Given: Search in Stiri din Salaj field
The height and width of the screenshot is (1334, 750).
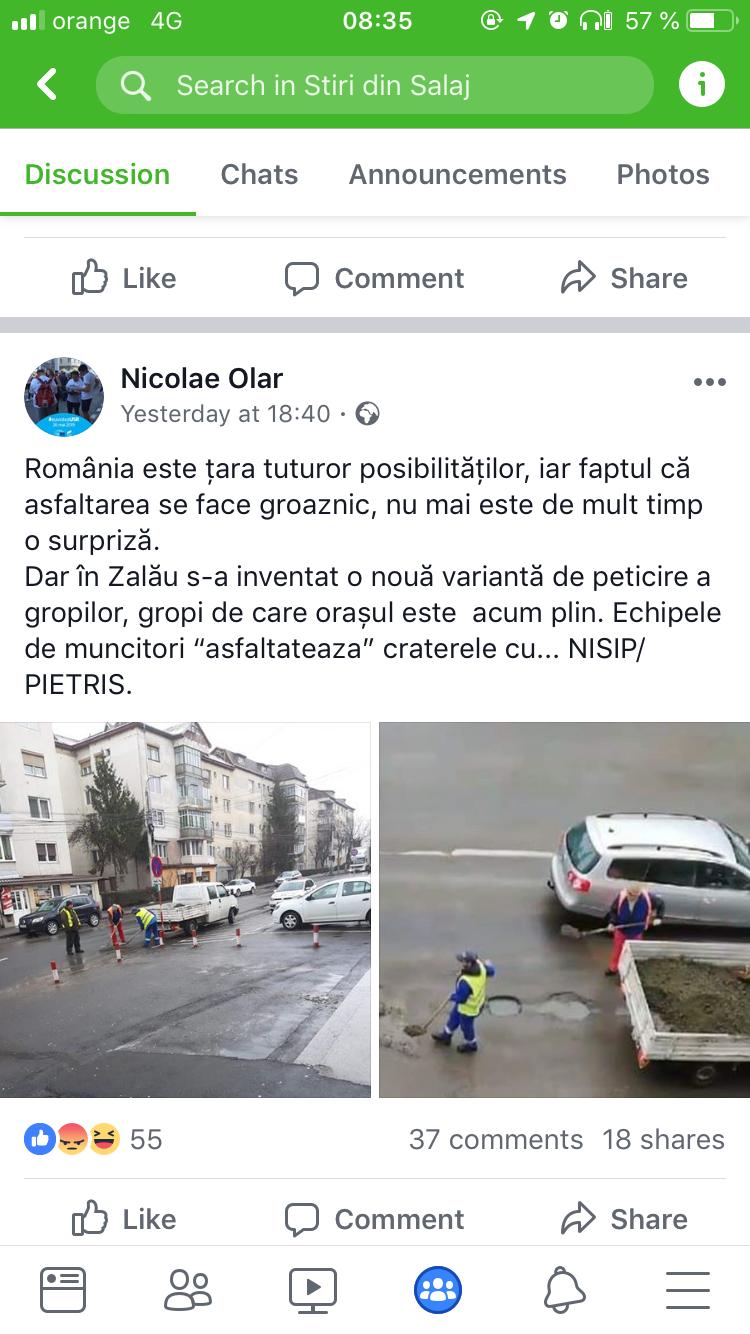Looking at the screenshot, I should coord(375,85).
